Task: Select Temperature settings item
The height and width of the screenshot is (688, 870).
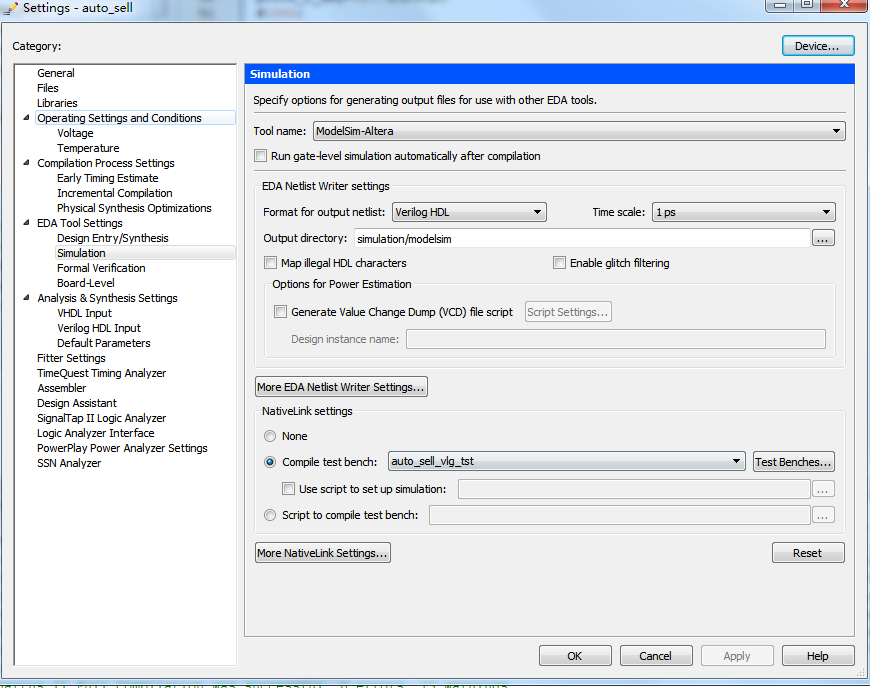Action: click(88, 148)
